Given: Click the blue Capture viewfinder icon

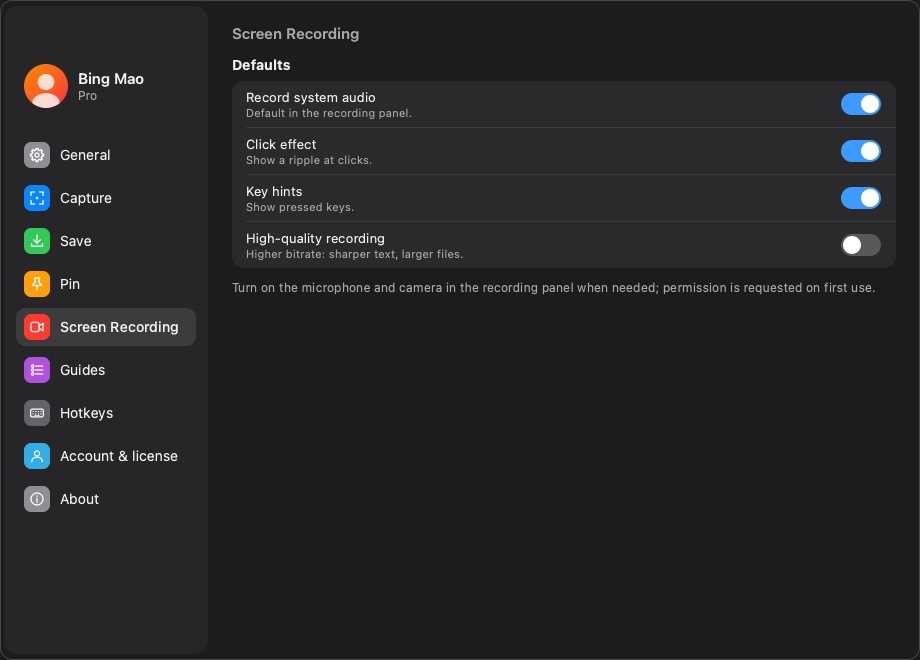Looking at the screenshot, I should point(36,198).
